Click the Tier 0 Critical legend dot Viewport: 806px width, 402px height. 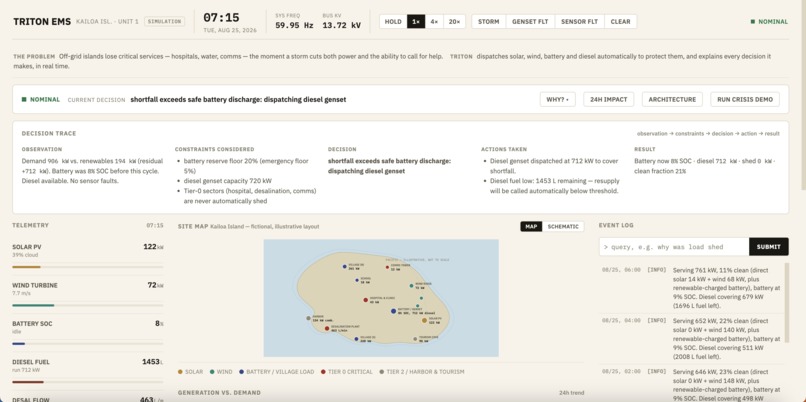323,372
